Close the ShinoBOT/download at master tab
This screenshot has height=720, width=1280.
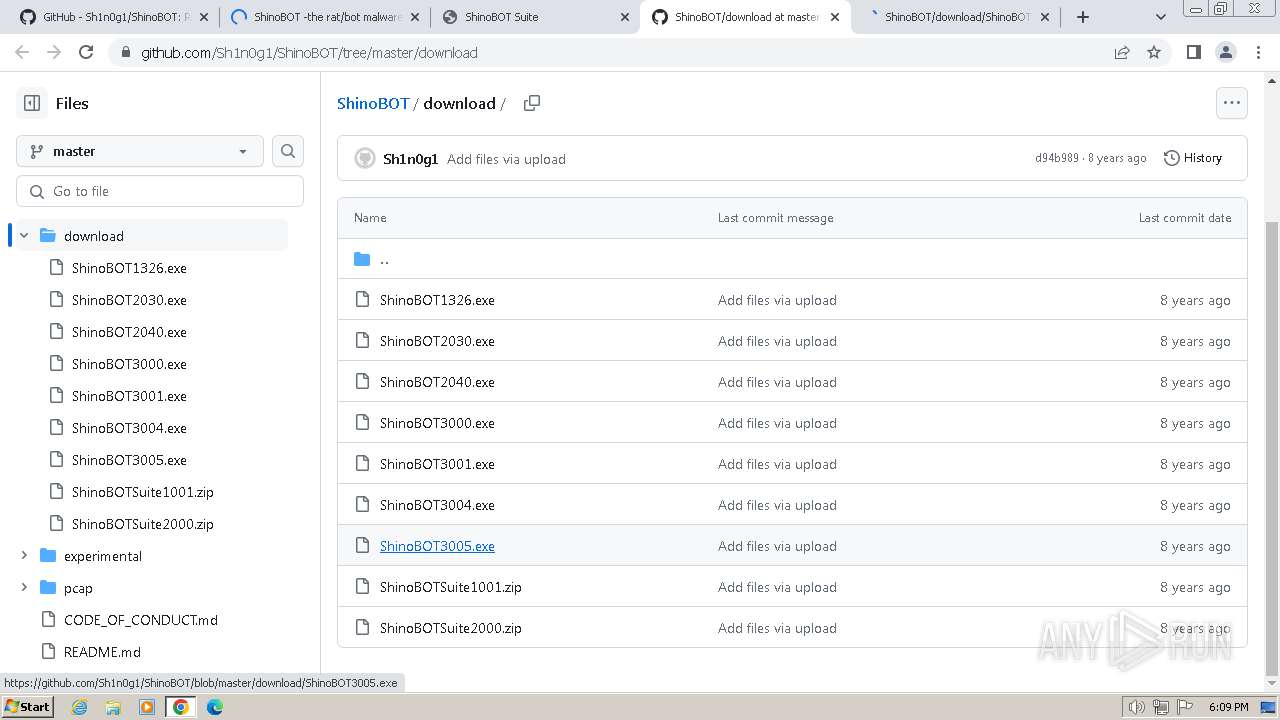coord(835,17)
